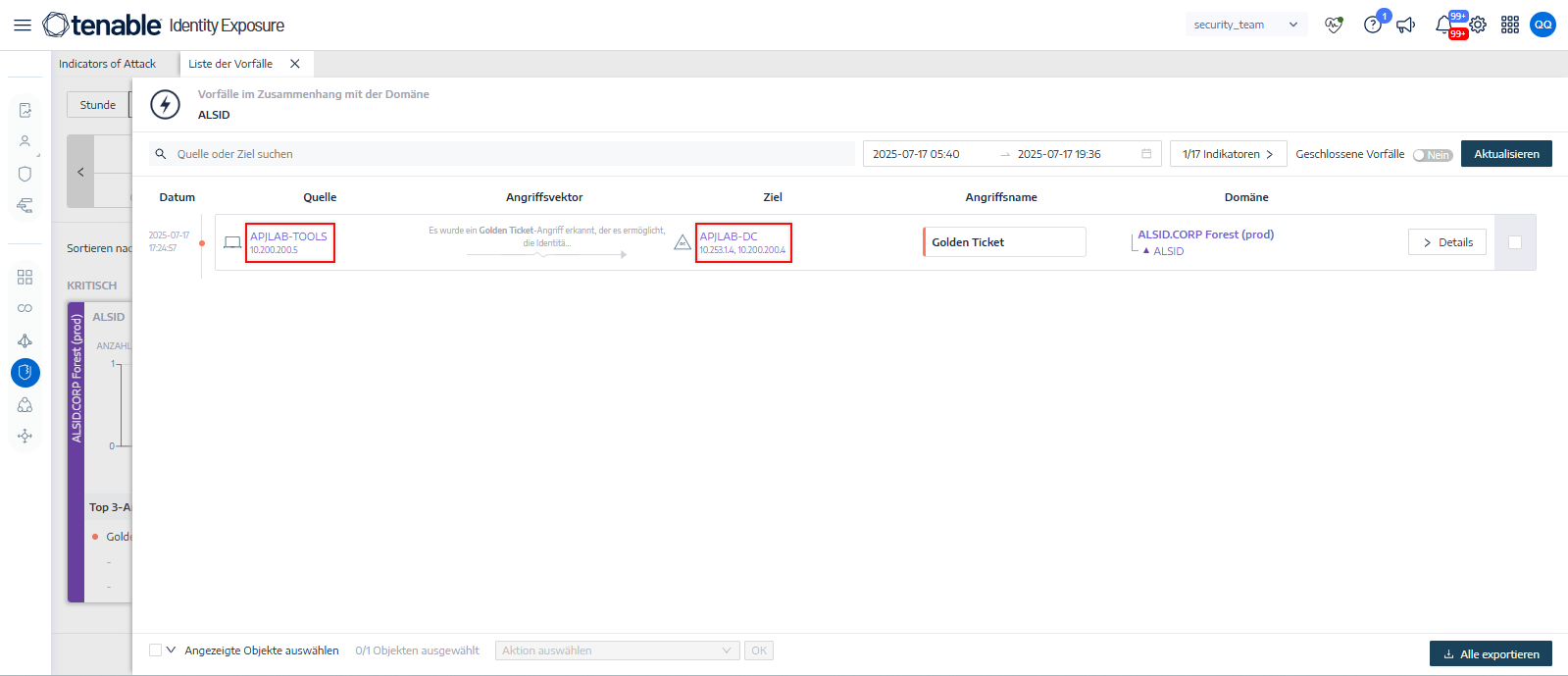Click the QQ user avatar
The image size is (1568, 676).
pos(1543,26)
